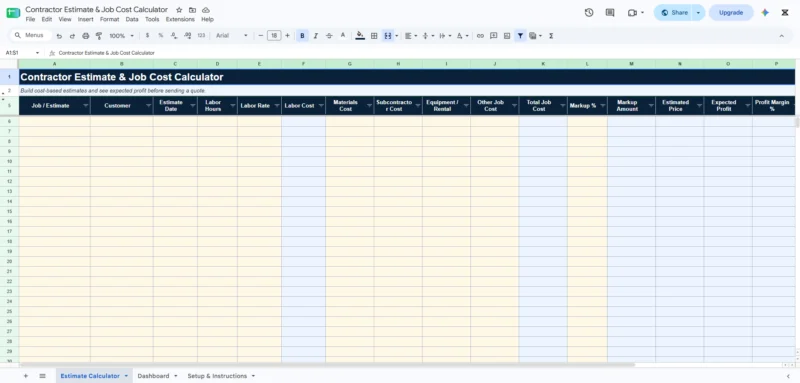Image resolution: width=800 pixels, height=383 pixels.
Task: Open the Format menu
Action: click(x=109, y=19)
